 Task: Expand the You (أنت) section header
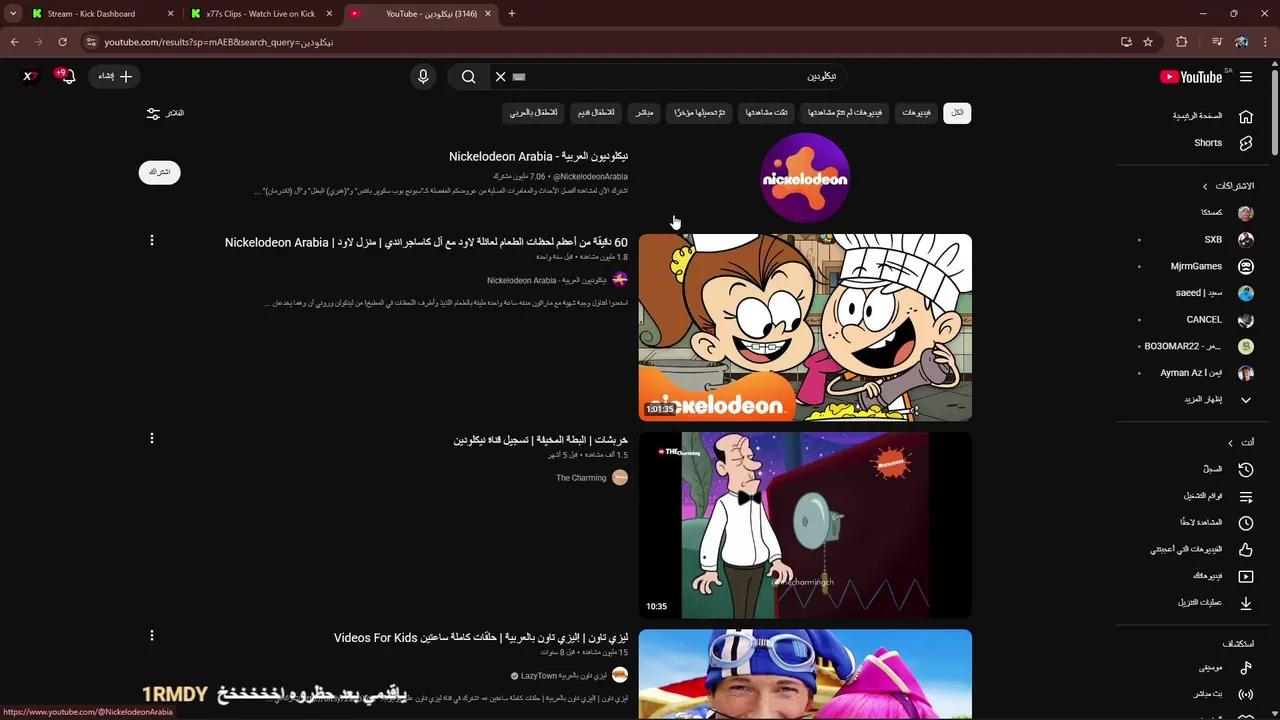[1240, 442]
